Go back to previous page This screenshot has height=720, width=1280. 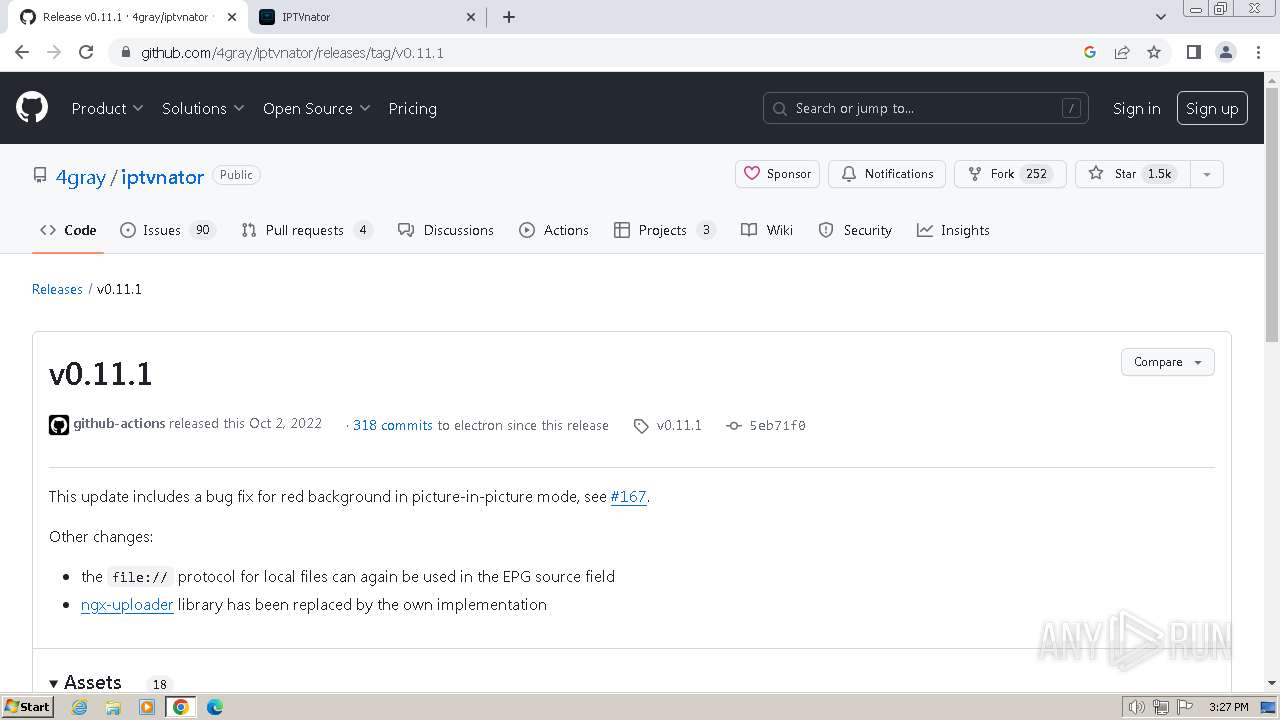22,52
